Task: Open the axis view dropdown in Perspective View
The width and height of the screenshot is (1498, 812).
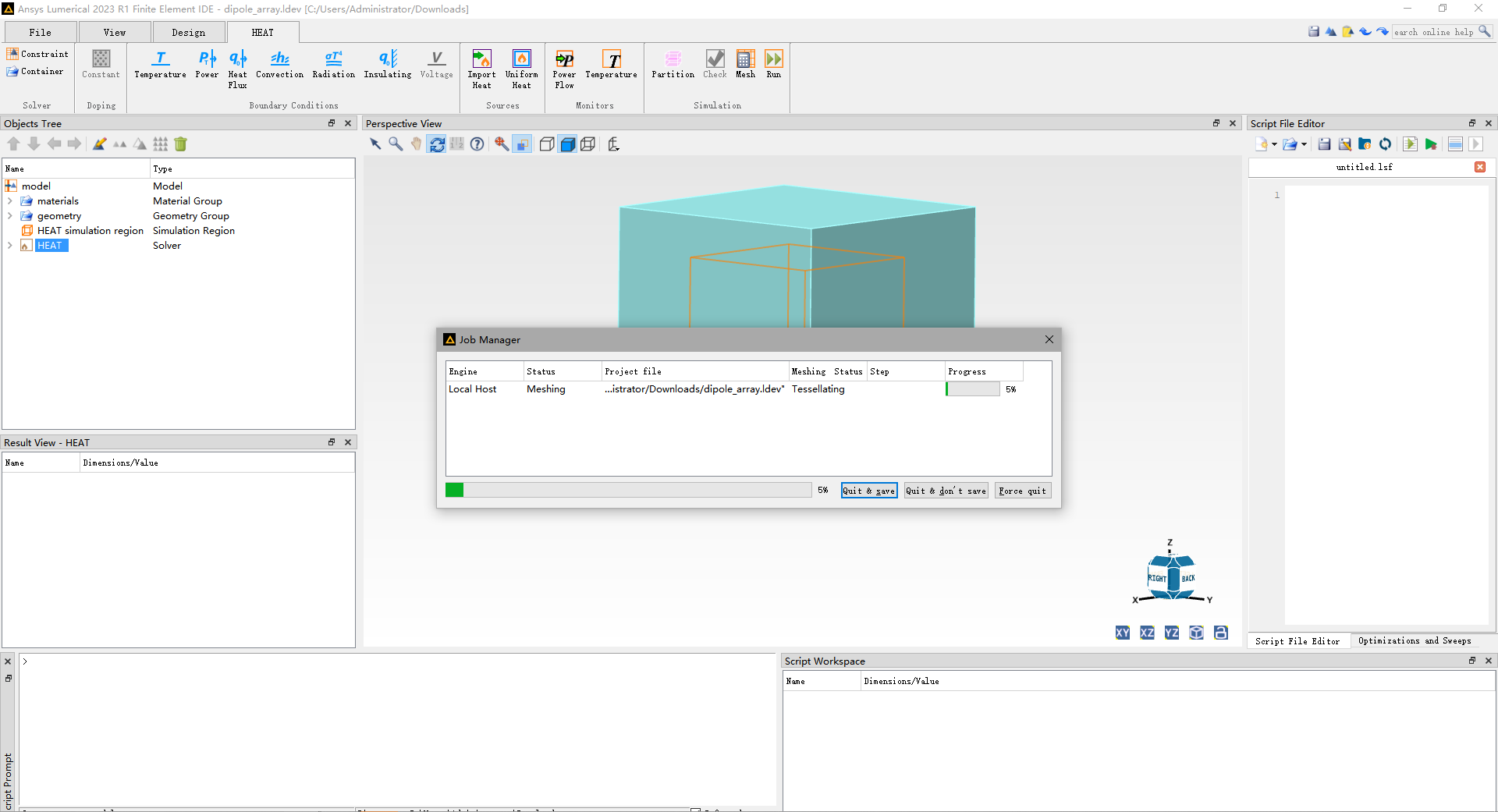Action: (x=613, y=144)
